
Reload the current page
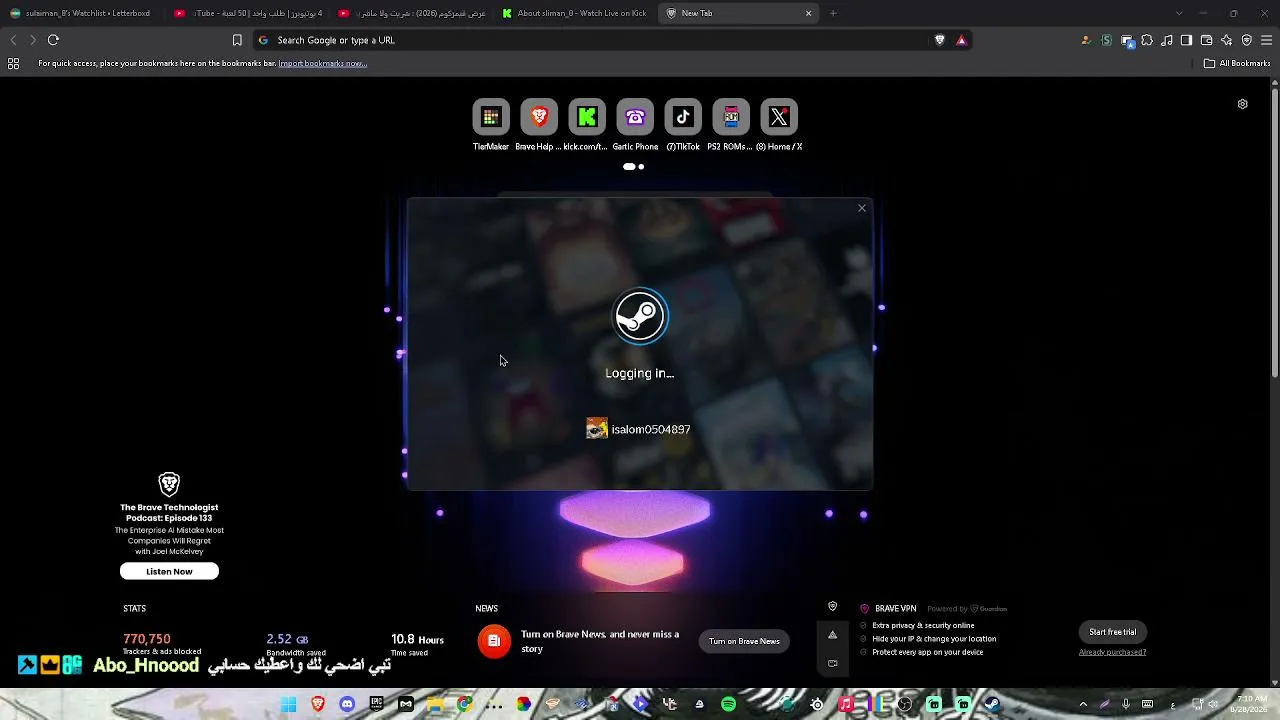pos(53,40)
